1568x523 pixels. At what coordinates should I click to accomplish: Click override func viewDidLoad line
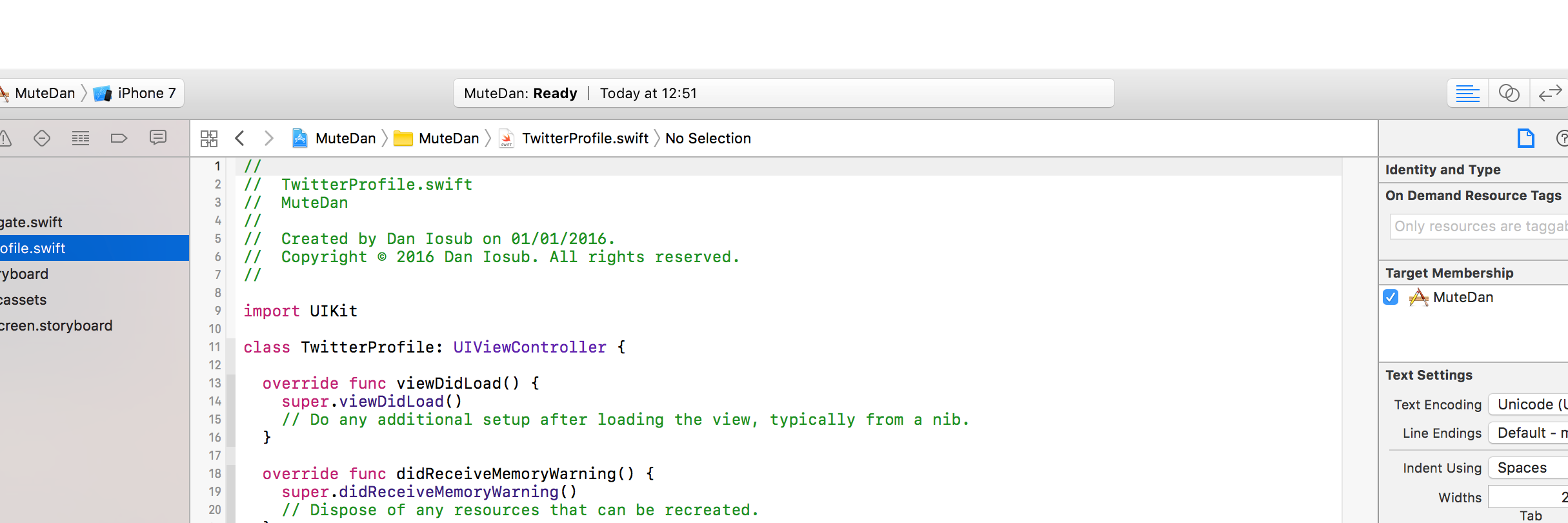pyautogui.click(x=401, y=384)
